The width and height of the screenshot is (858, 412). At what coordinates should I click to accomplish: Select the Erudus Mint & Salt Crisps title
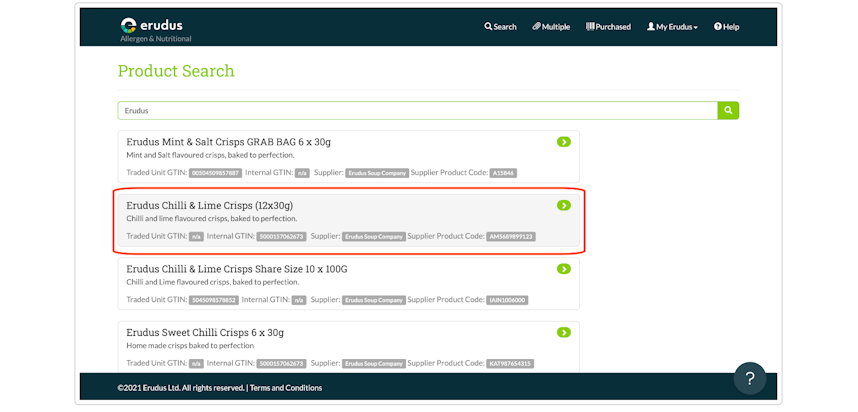pyautogui.click(x=229, y=142)
